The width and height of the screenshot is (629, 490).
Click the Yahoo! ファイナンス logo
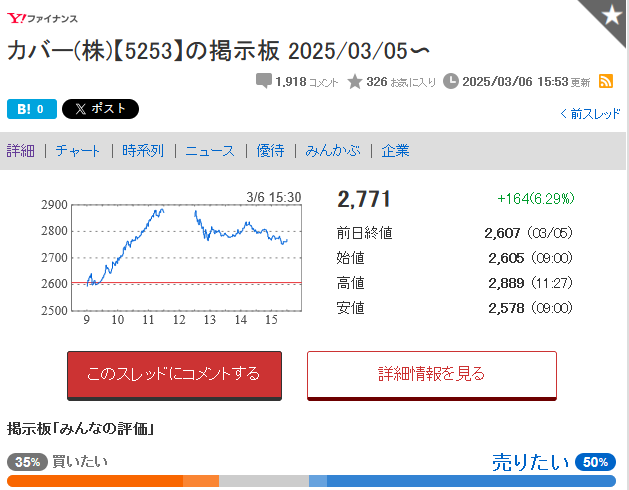click(x=42, y=18)
